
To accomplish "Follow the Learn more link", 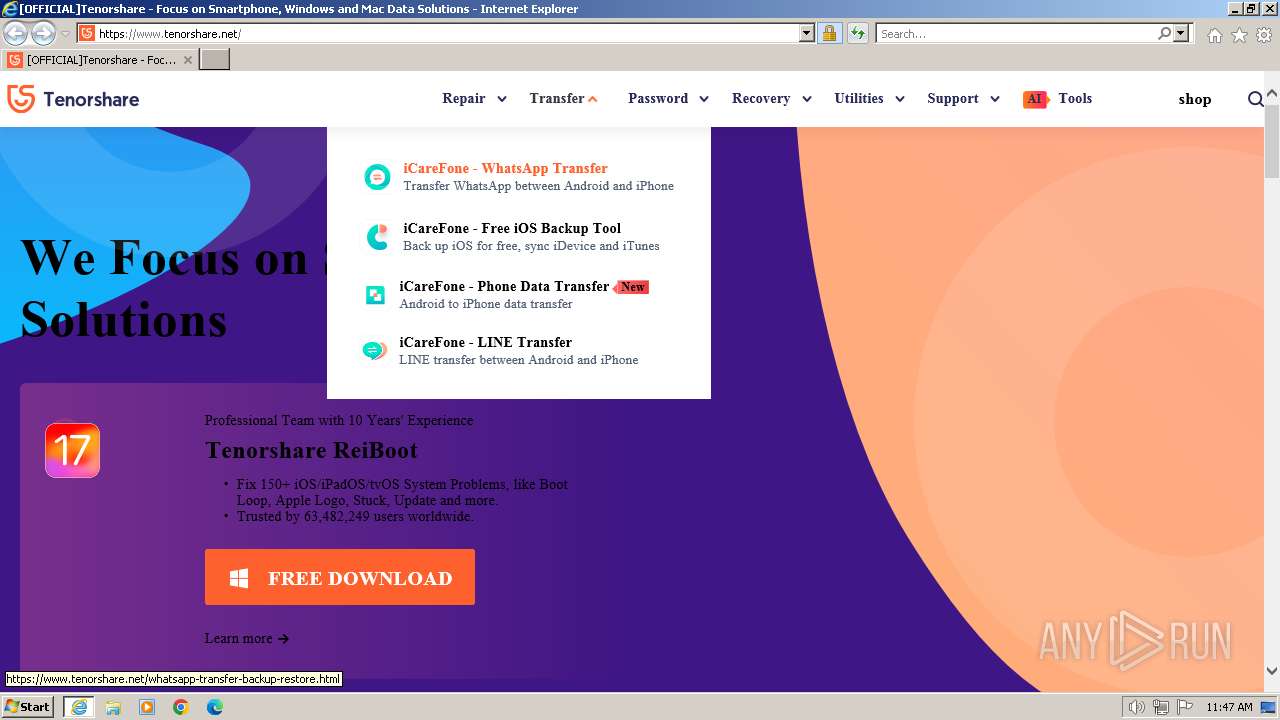I will tap(247, 638).
